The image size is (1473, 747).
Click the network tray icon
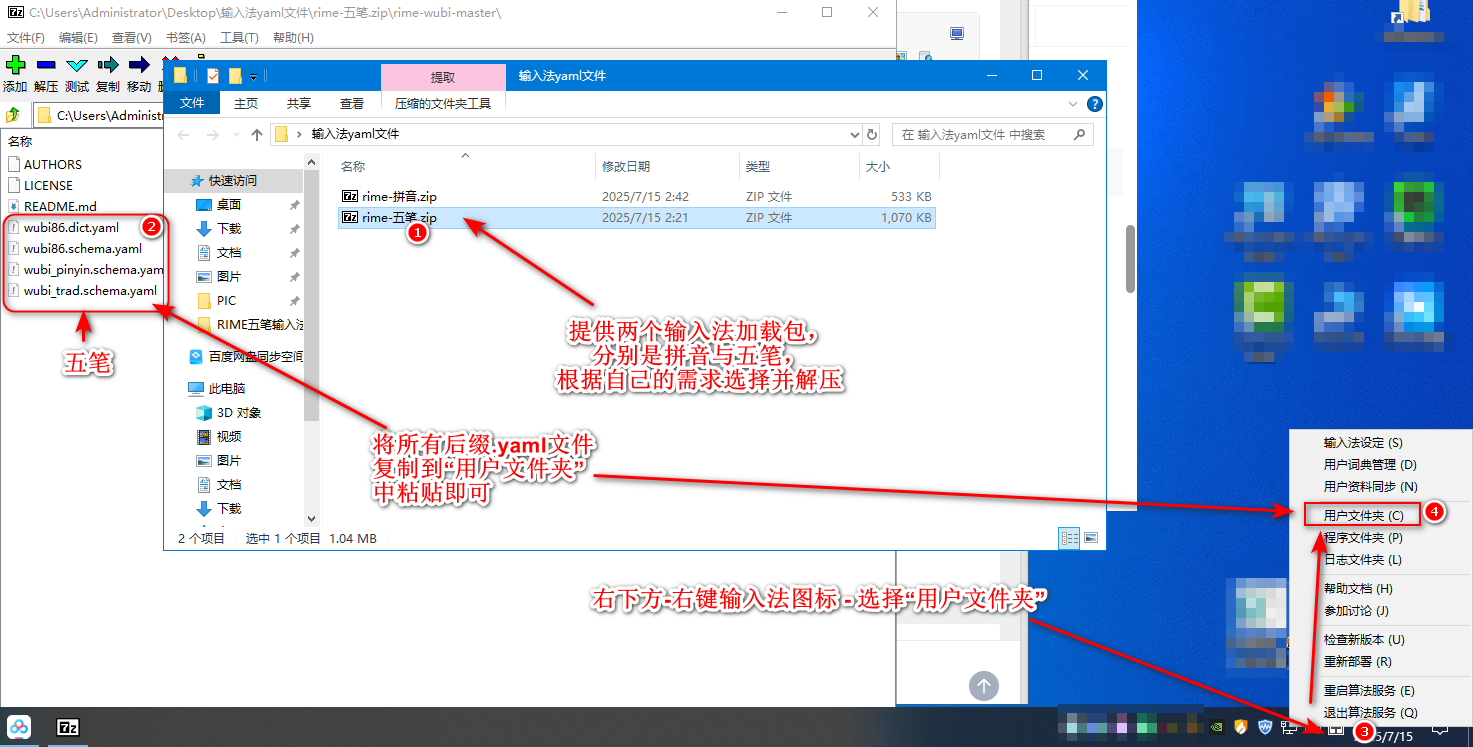pos(1288,727)
